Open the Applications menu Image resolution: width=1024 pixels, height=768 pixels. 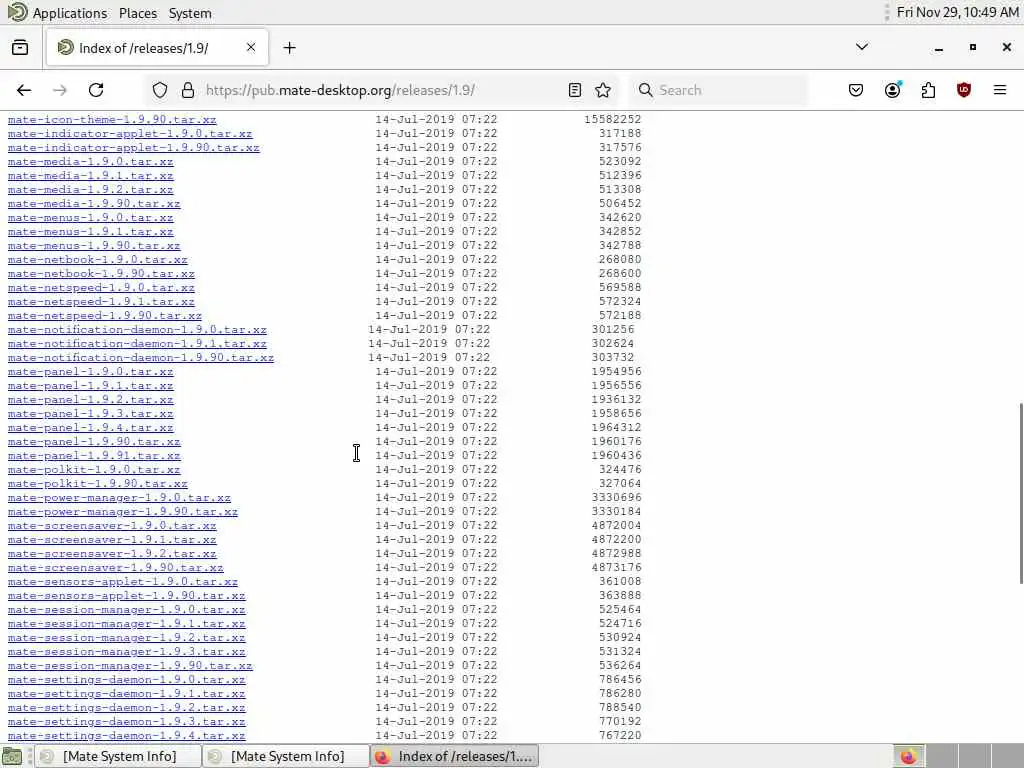[x=69, y=13]
